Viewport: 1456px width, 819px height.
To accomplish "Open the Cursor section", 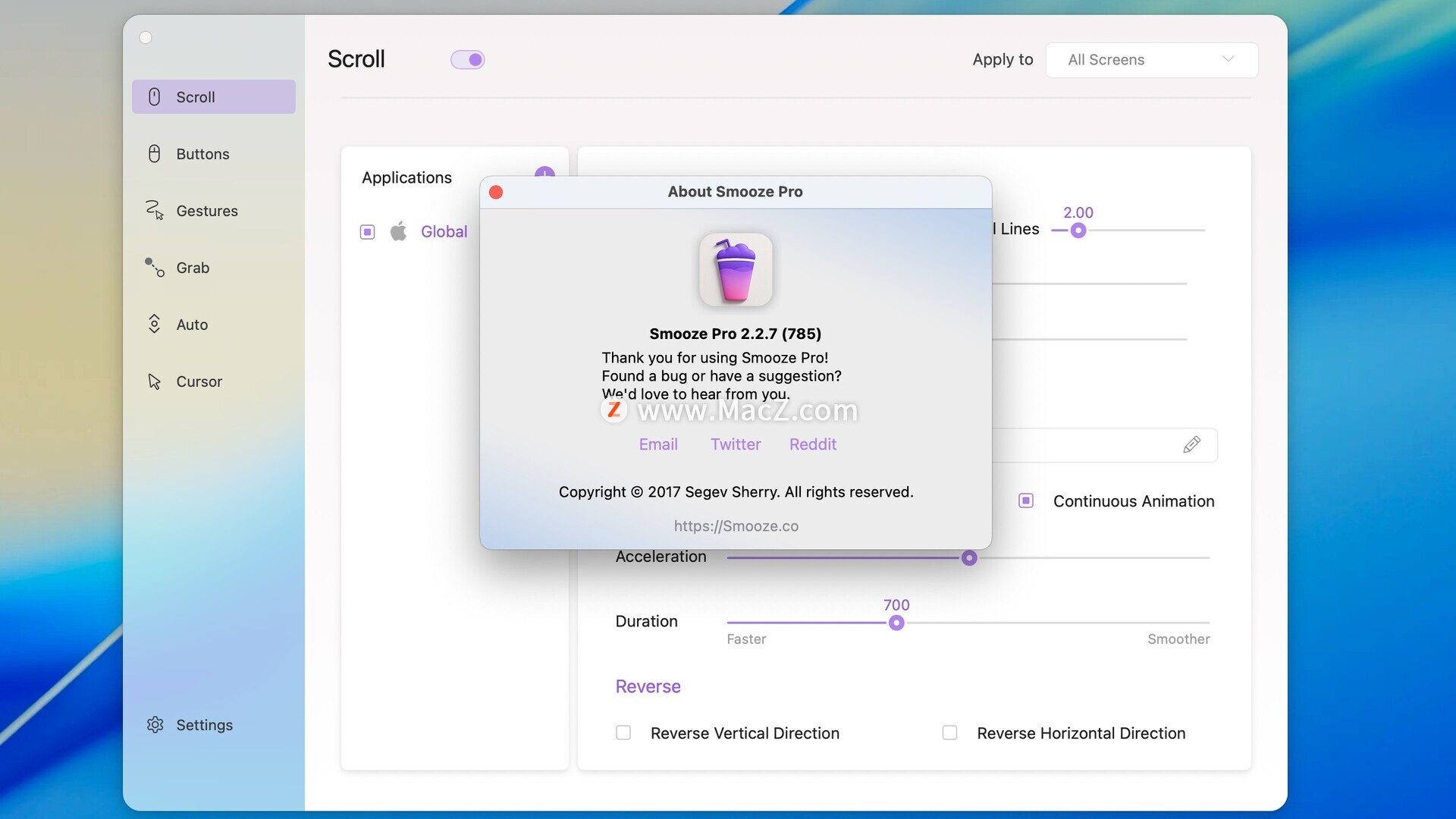I will [199, 381].
